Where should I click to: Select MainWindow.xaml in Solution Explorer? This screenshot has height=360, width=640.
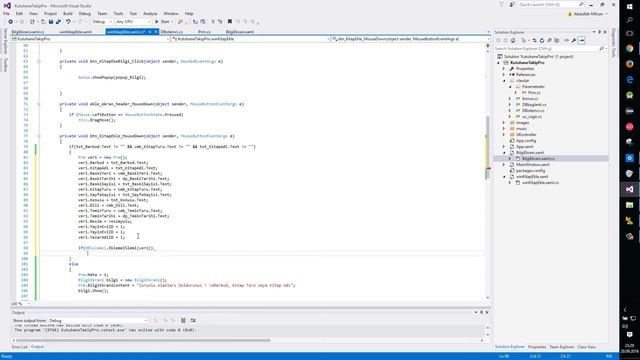(x=532, y=164)
